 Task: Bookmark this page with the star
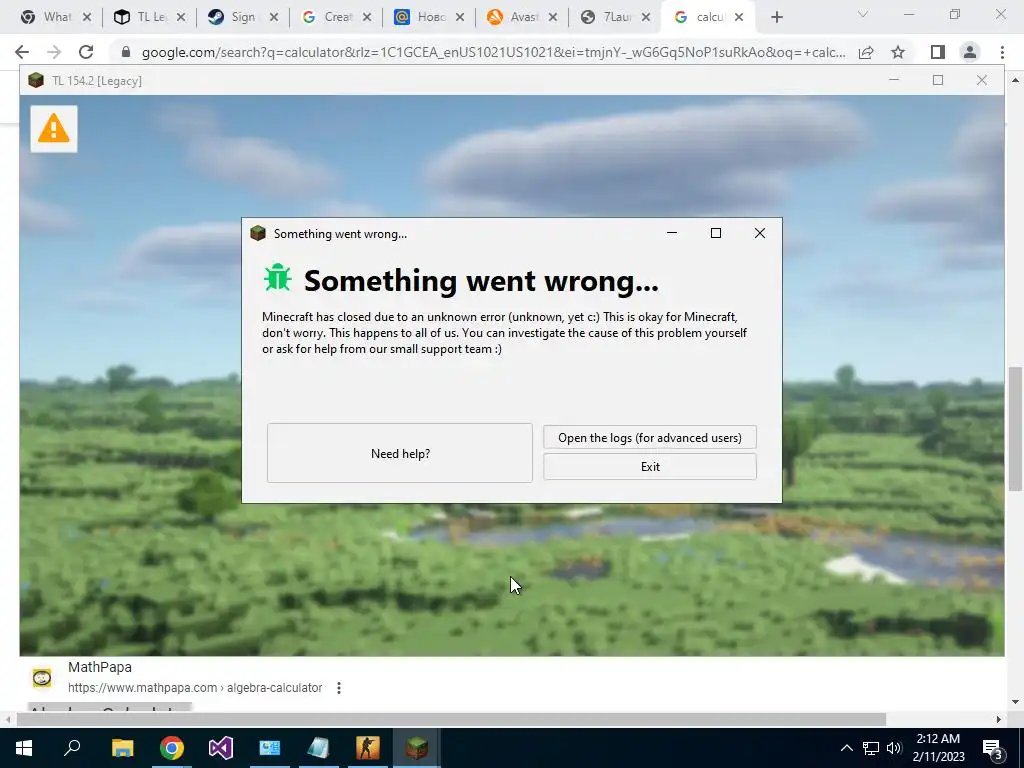pos(898,52)
